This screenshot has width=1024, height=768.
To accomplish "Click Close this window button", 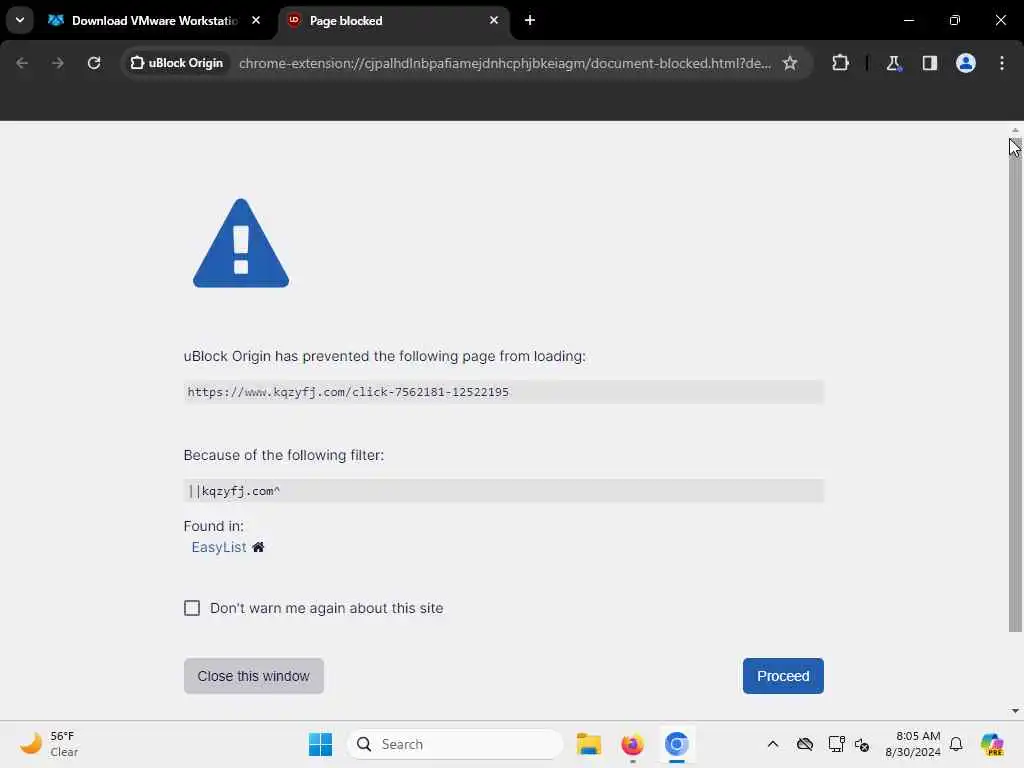I will tap(253, 676).
